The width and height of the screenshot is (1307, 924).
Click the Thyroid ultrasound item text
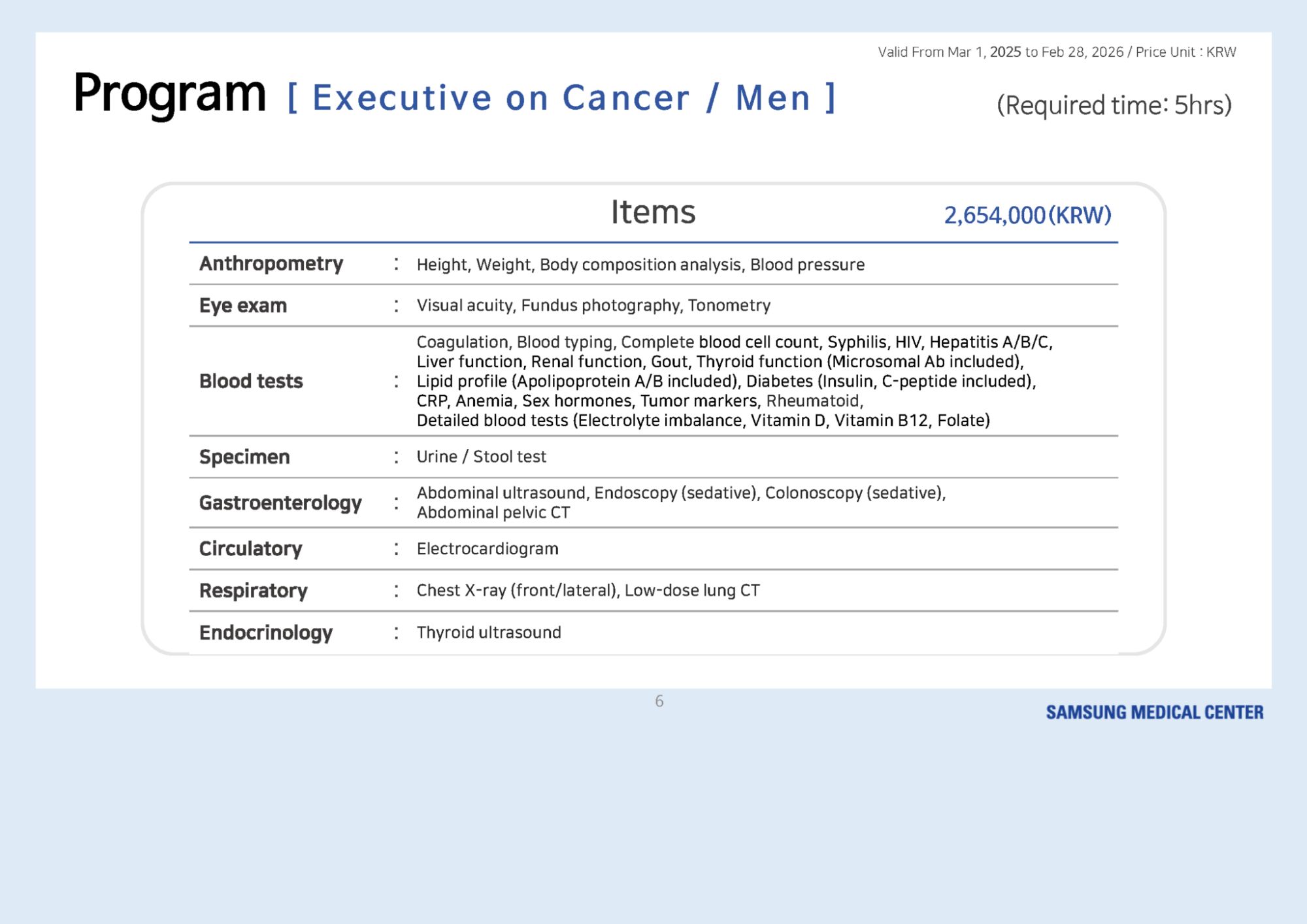point(489,633)
